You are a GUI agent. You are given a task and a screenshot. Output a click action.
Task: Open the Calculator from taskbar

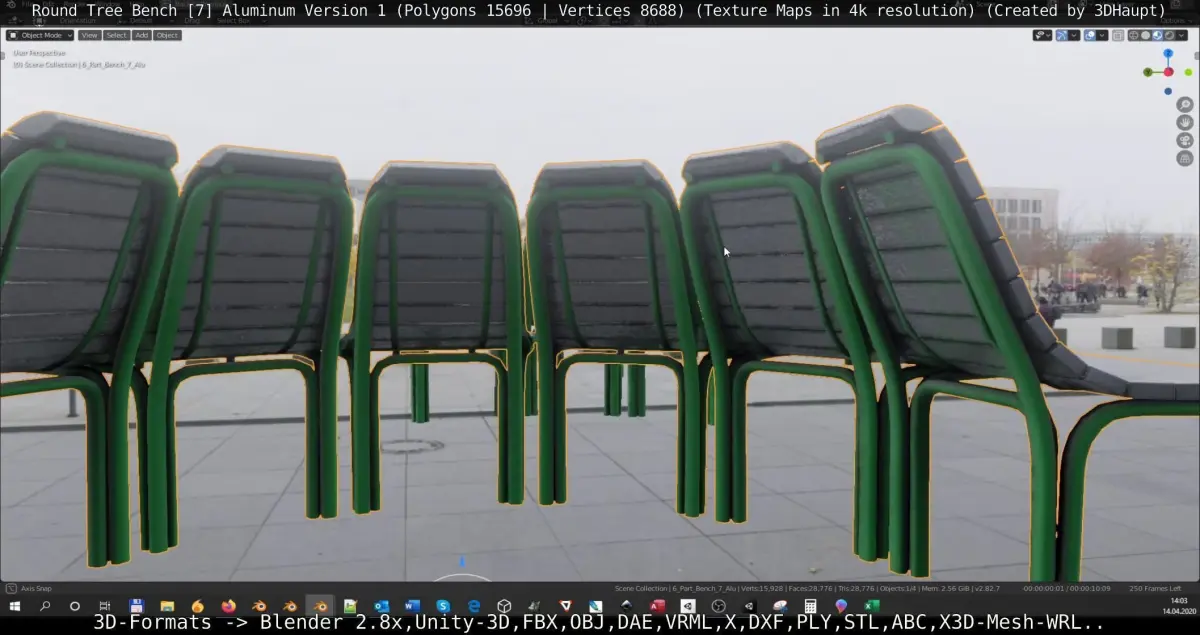click(x=810, y=606)
